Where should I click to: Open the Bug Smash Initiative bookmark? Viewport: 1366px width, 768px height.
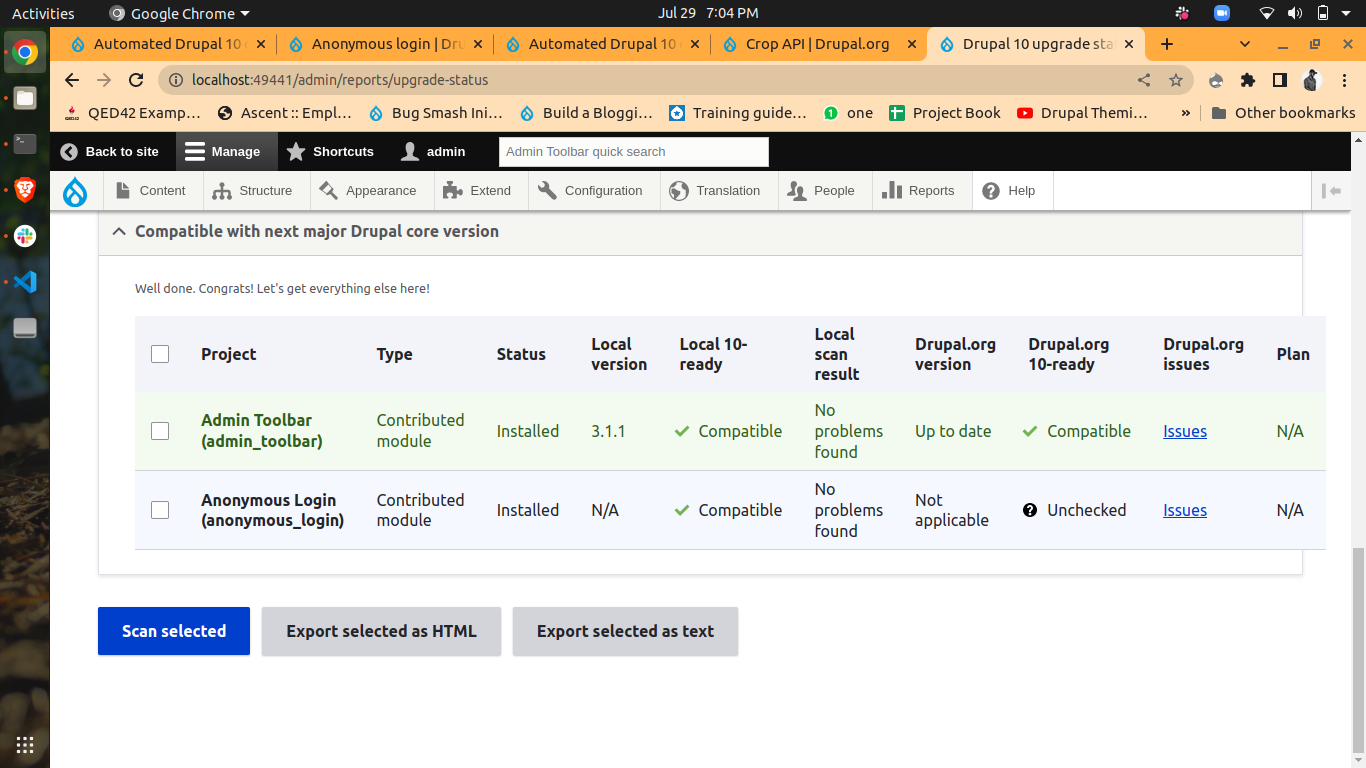pos(435,113)
